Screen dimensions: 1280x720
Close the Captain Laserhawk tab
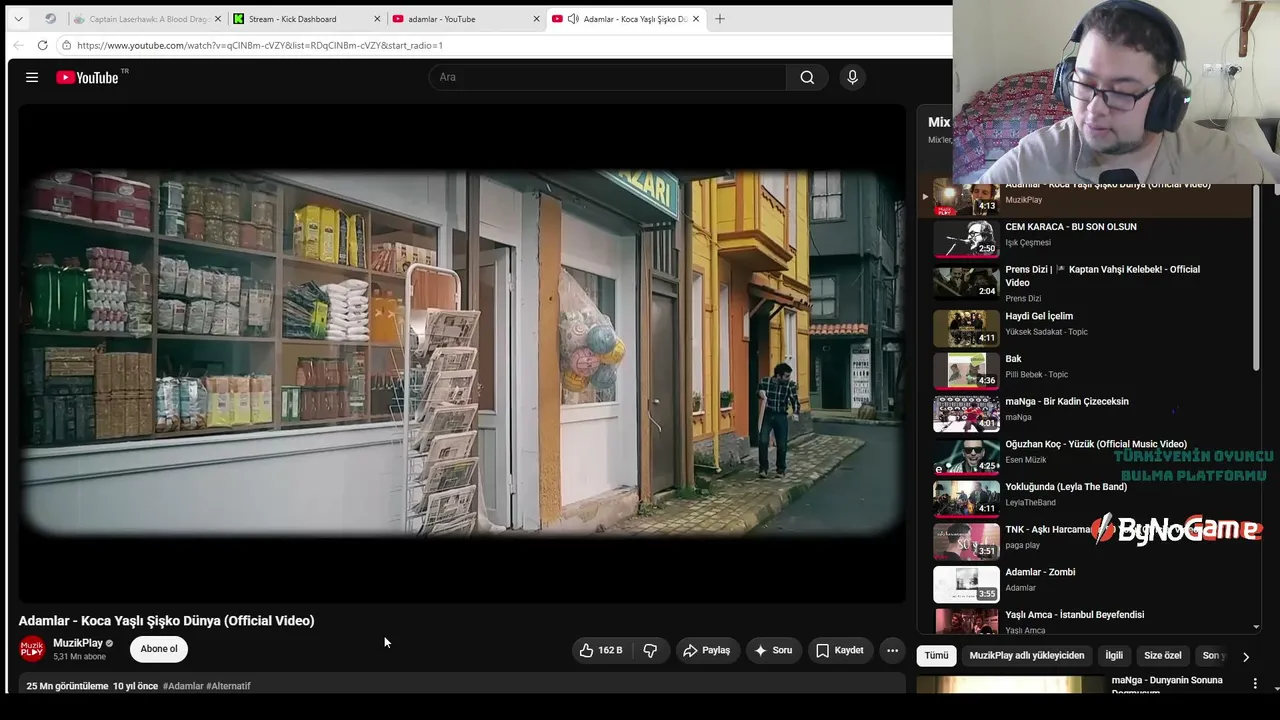[217, 19]
